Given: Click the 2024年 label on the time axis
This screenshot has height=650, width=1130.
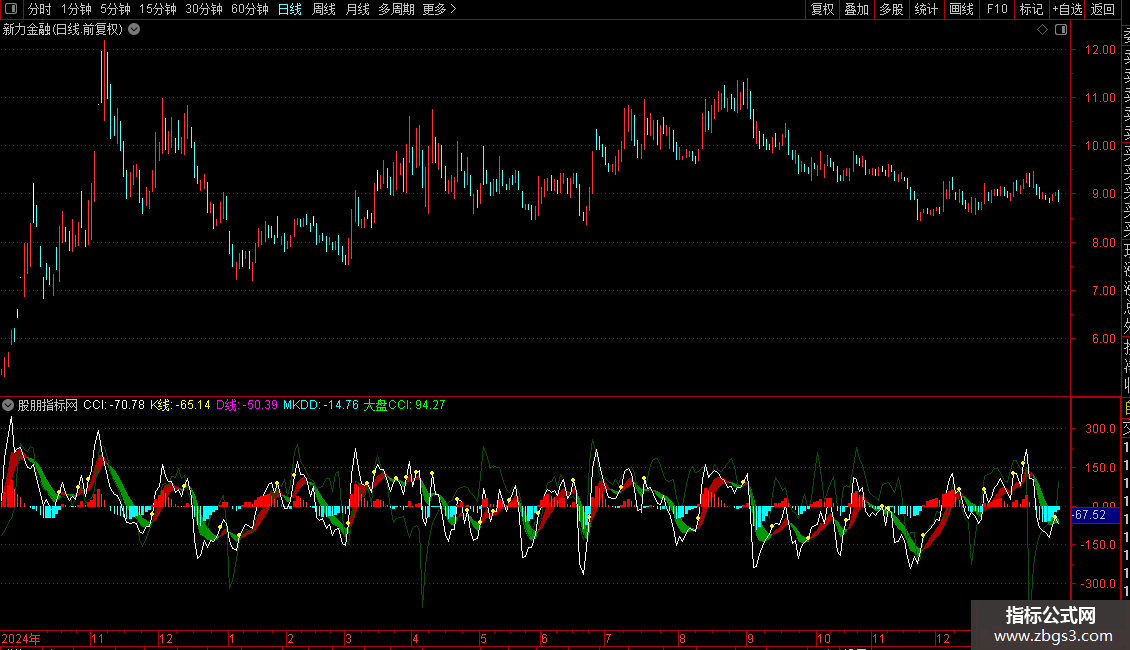Looking at the screenshot, I should pyautogui.click(x=21, y=638).
